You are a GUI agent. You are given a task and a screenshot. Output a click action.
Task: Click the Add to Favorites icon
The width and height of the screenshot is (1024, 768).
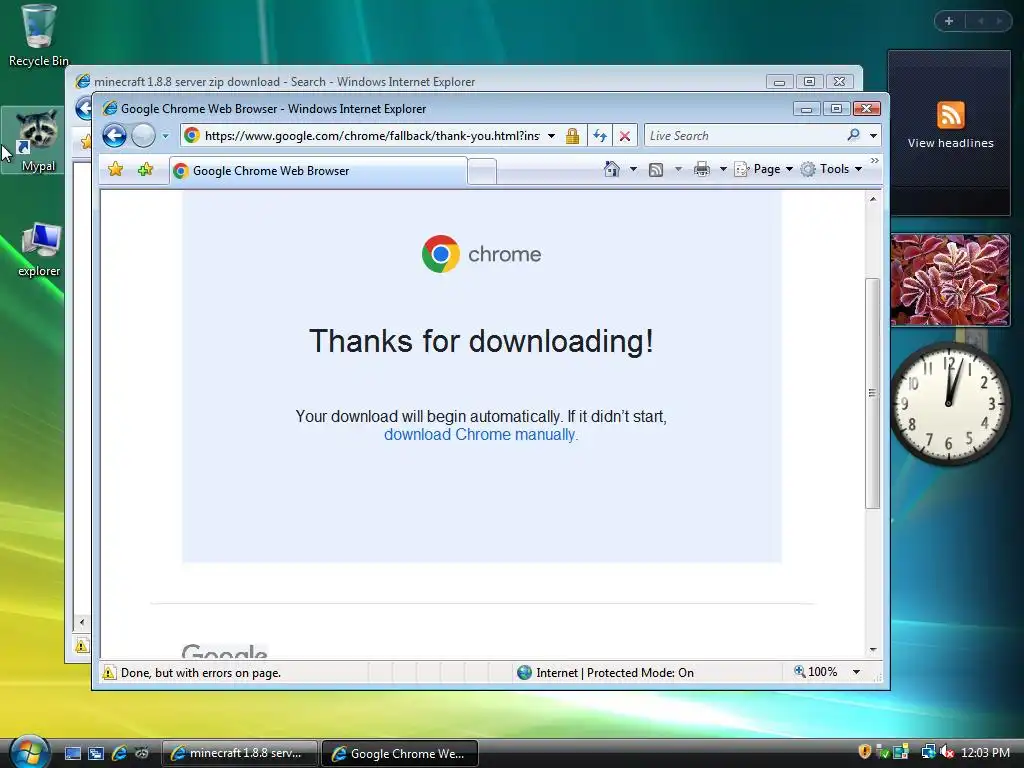pos(145,170)
